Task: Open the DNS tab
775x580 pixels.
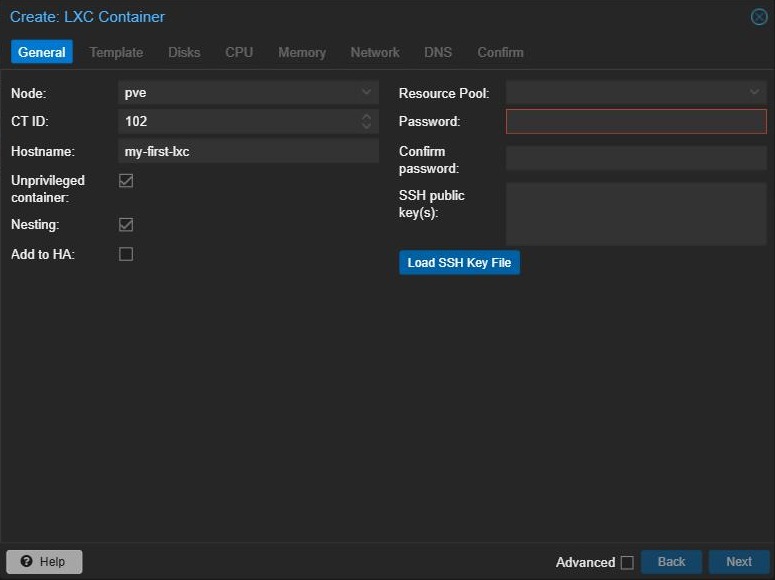Action: (438, 52)
